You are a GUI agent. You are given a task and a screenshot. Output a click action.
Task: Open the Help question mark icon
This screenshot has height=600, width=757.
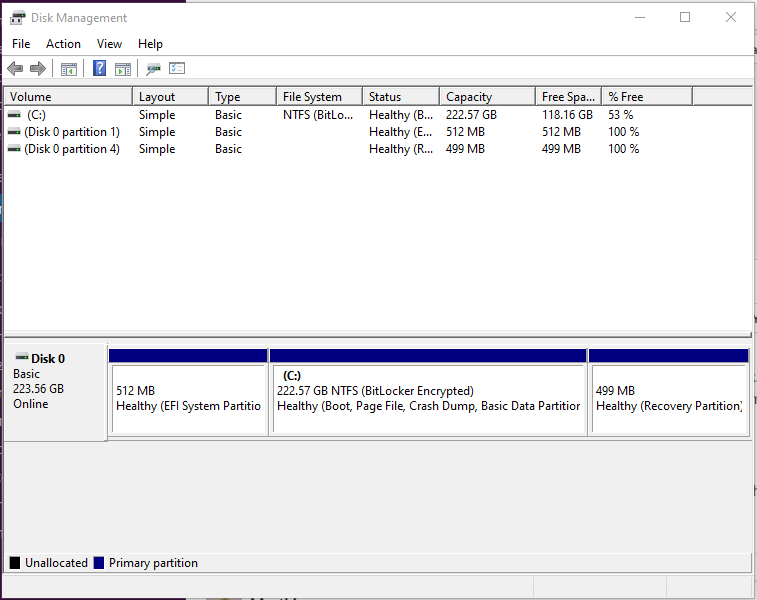pyautogui.click(x=99, y=68)
